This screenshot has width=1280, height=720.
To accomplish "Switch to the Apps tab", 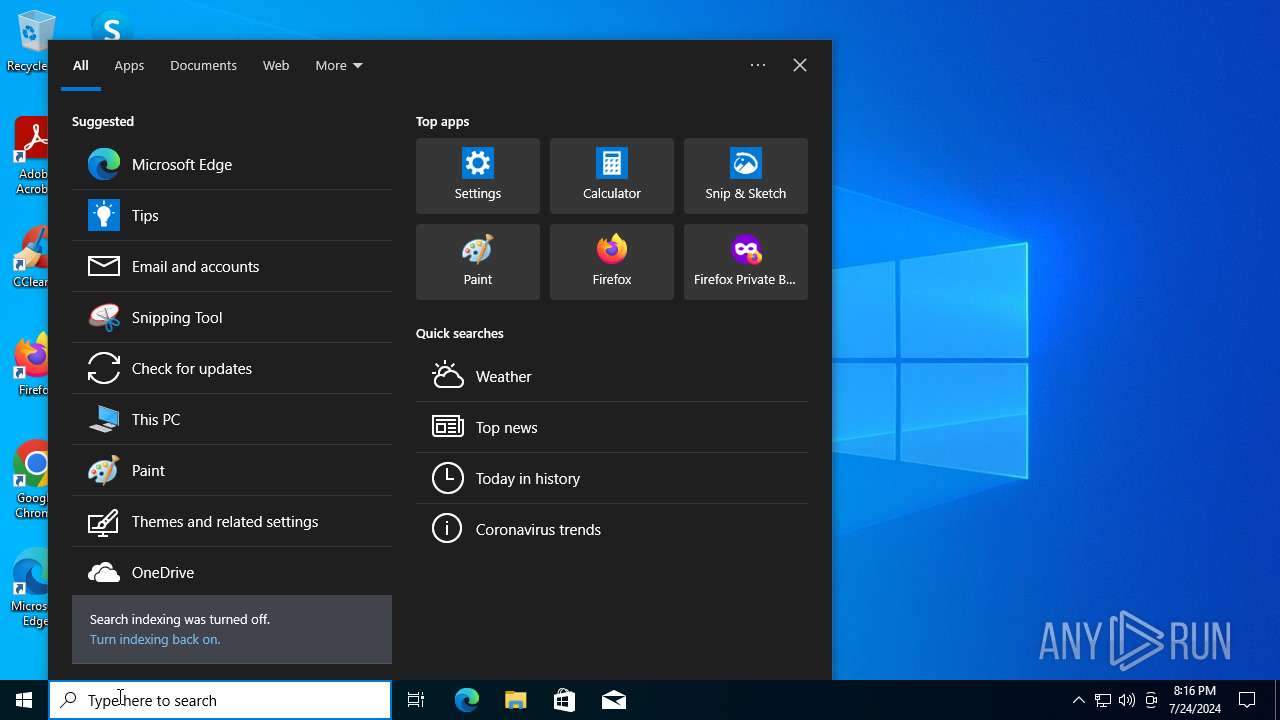I will (129, 65).
